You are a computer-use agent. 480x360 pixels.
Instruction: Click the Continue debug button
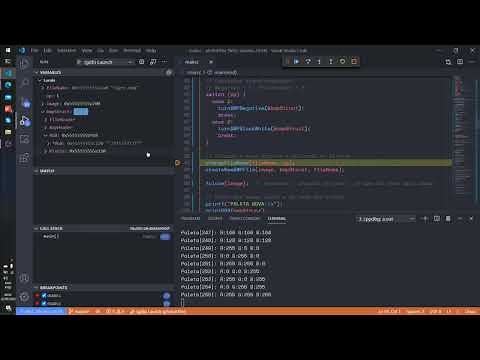click(296, 61)
